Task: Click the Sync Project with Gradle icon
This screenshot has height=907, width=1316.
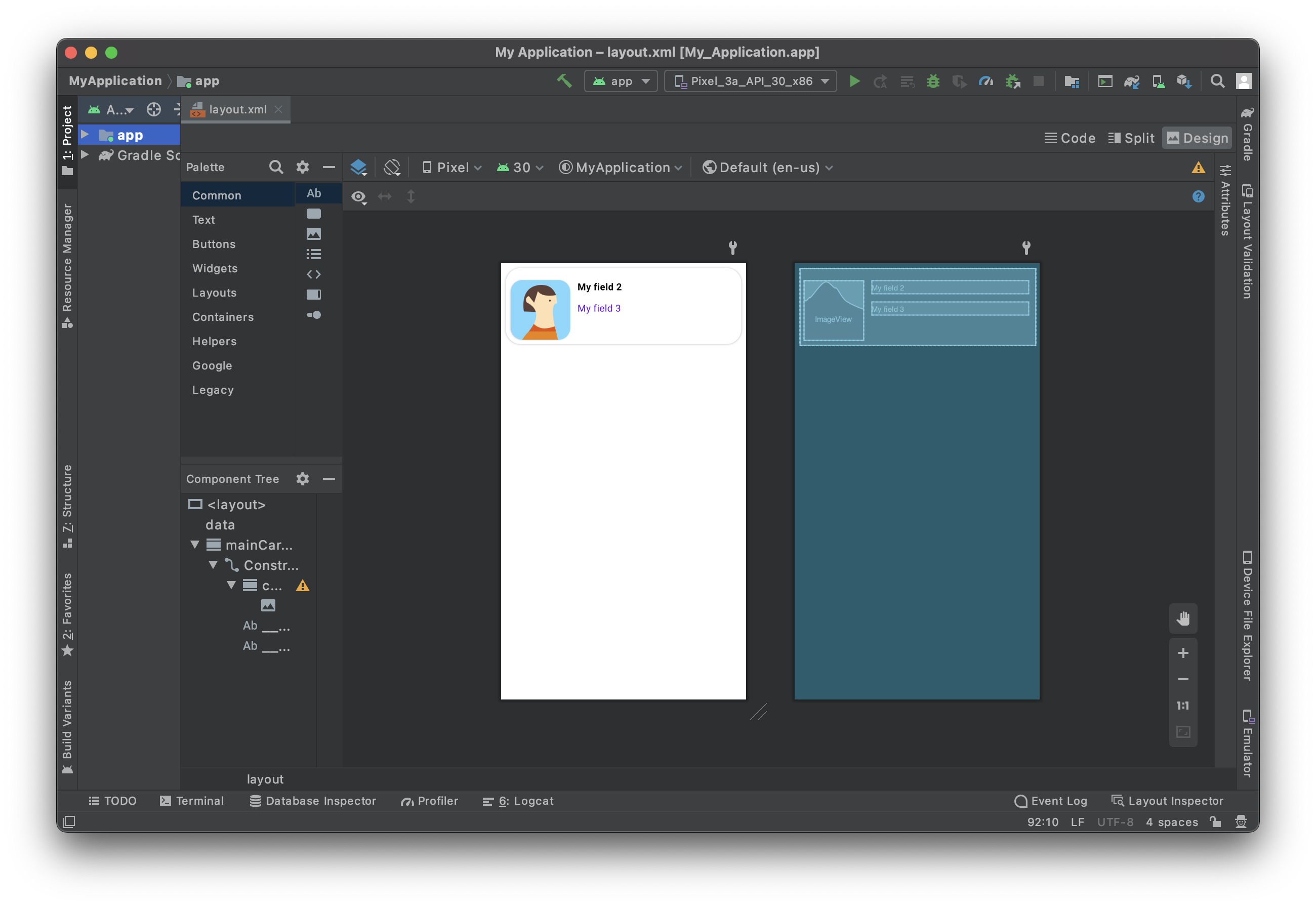Action: coord(1131,81)
